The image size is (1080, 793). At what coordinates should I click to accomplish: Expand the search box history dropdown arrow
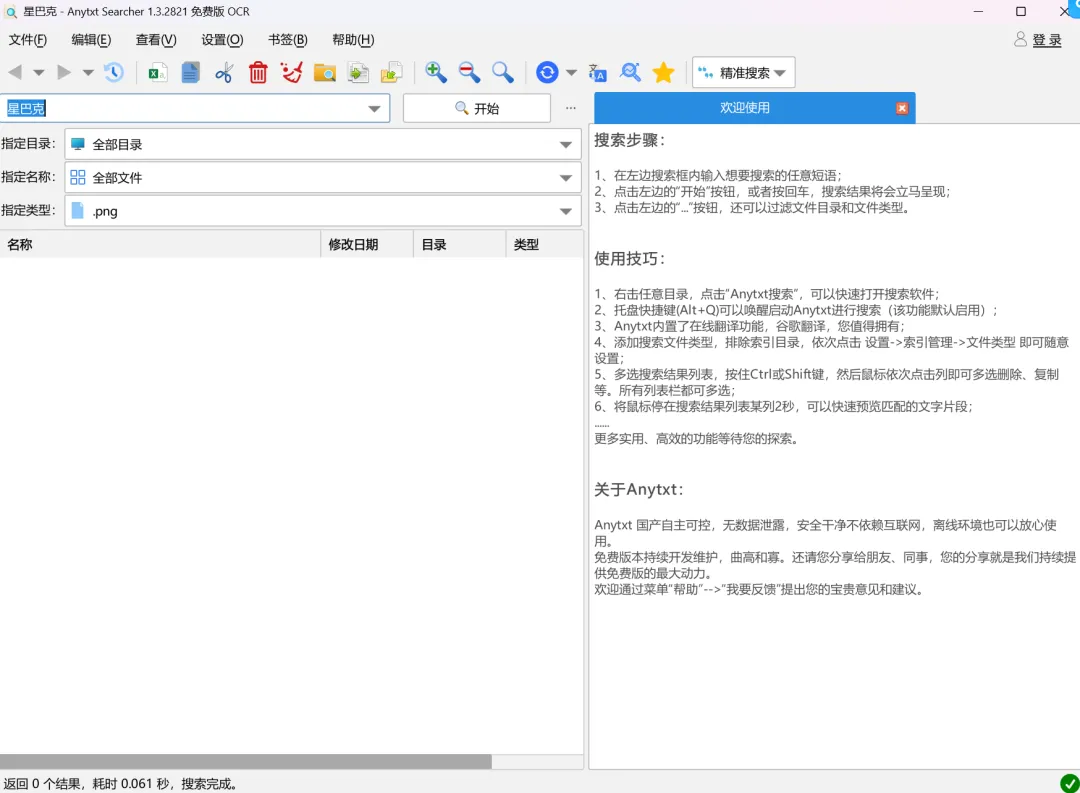(374, 109)
